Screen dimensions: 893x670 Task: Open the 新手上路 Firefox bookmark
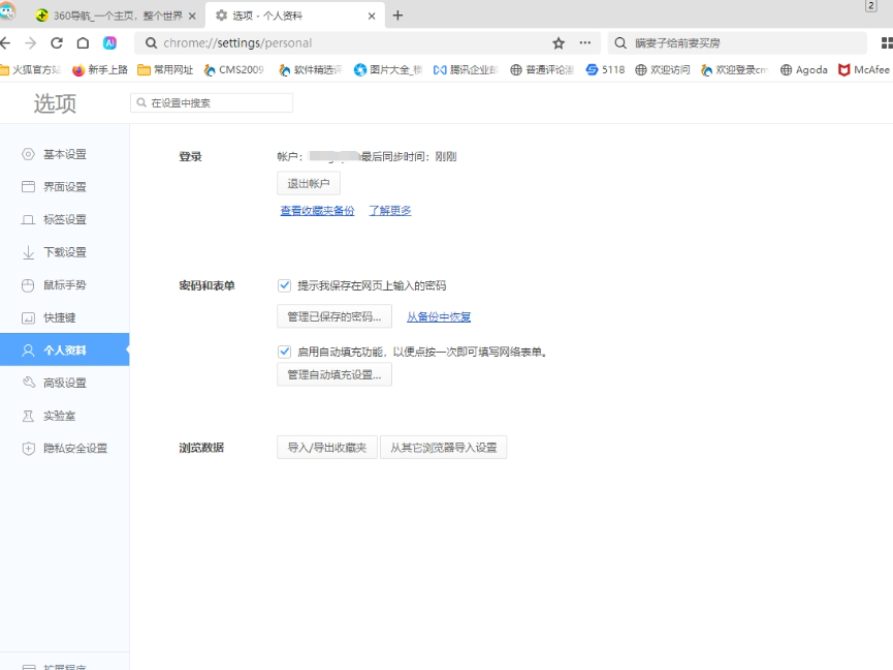click(x=100, y=70)
